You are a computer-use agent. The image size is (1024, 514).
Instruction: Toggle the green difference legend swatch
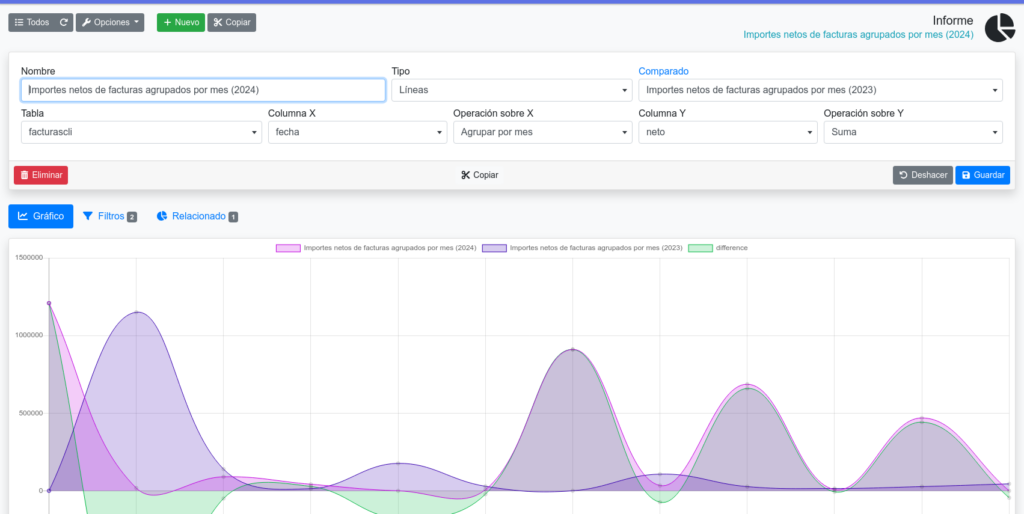coord(700,248)
